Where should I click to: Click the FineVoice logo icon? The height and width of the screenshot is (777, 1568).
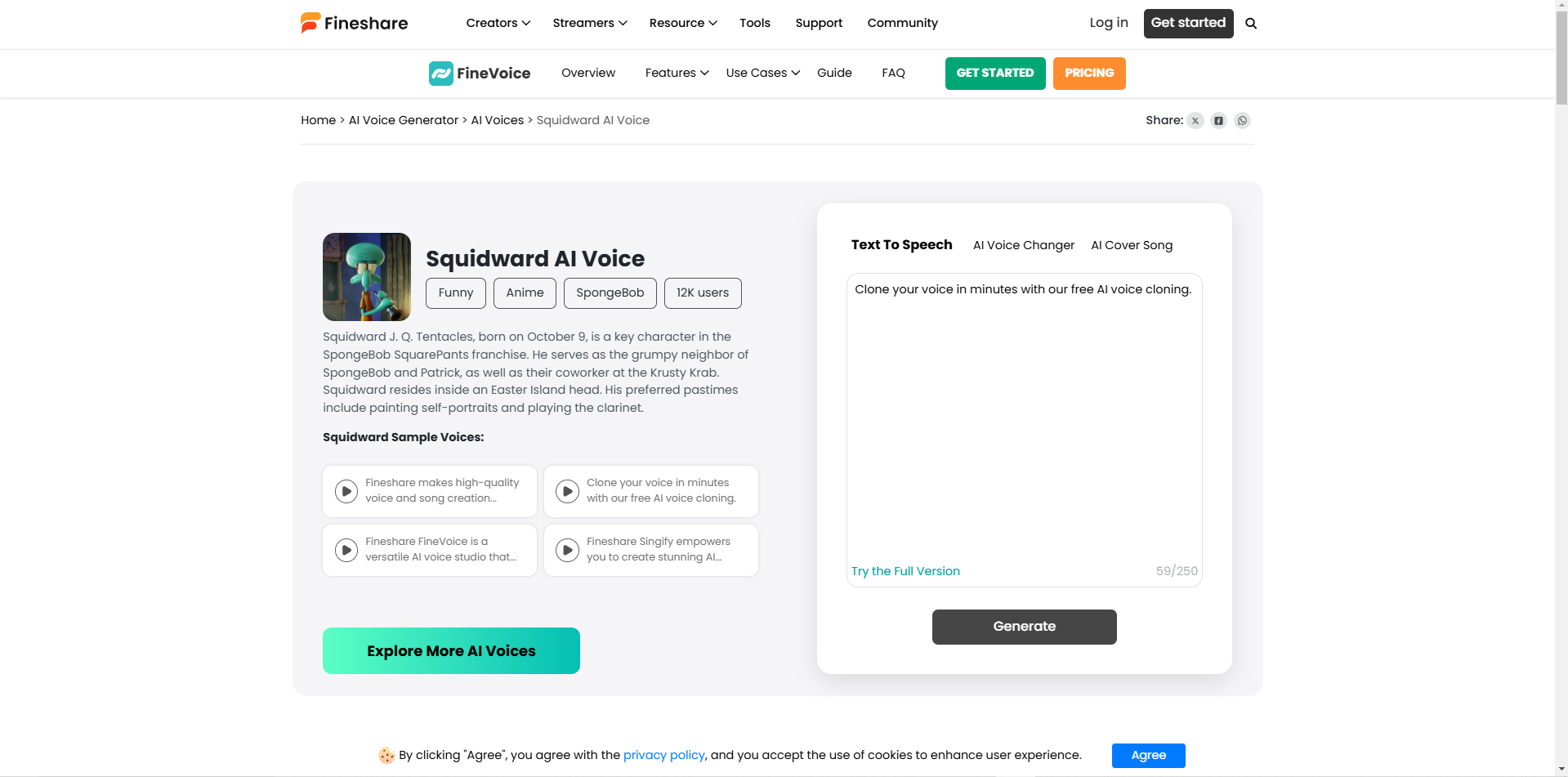[x=441, y=74]
